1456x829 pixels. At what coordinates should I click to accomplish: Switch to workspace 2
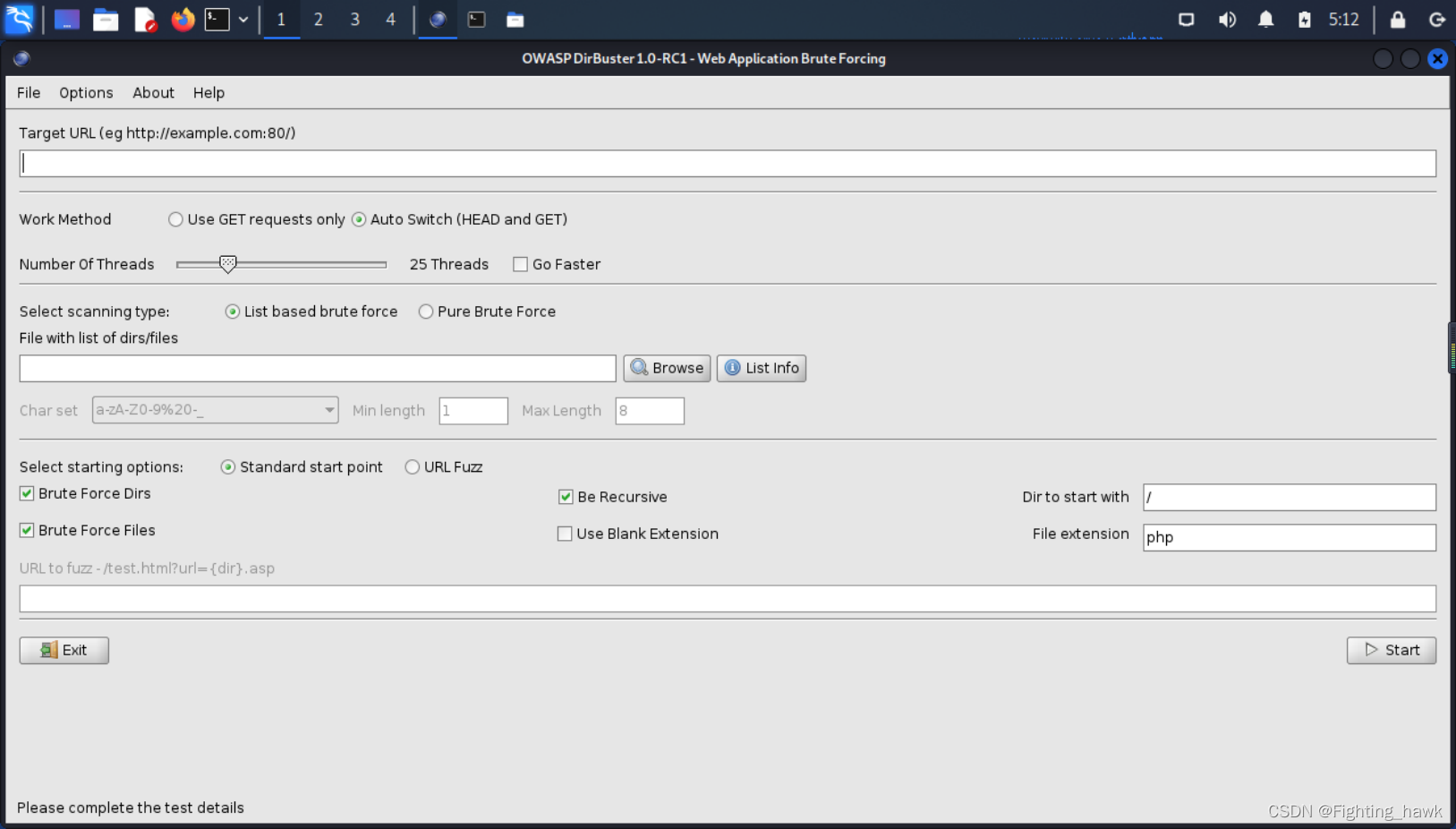point(318,20)
